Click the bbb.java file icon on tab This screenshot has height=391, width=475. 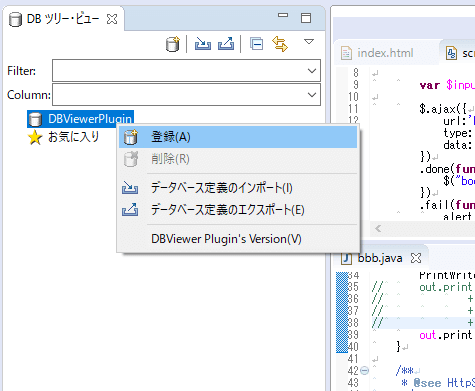(x=347, y=258)
